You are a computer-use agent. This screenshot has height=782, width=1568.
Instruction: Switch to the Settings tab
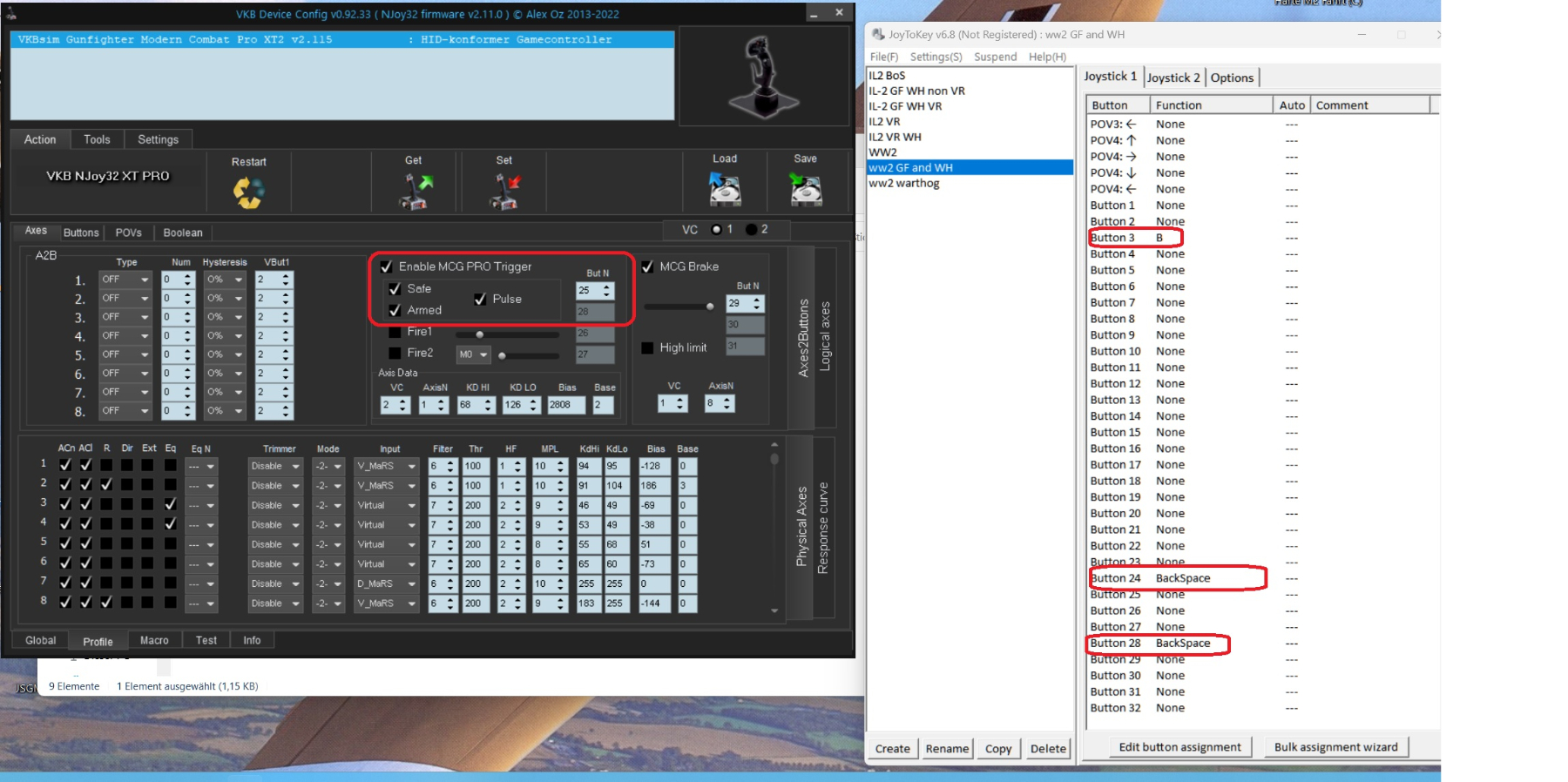(x=158, y=139)
